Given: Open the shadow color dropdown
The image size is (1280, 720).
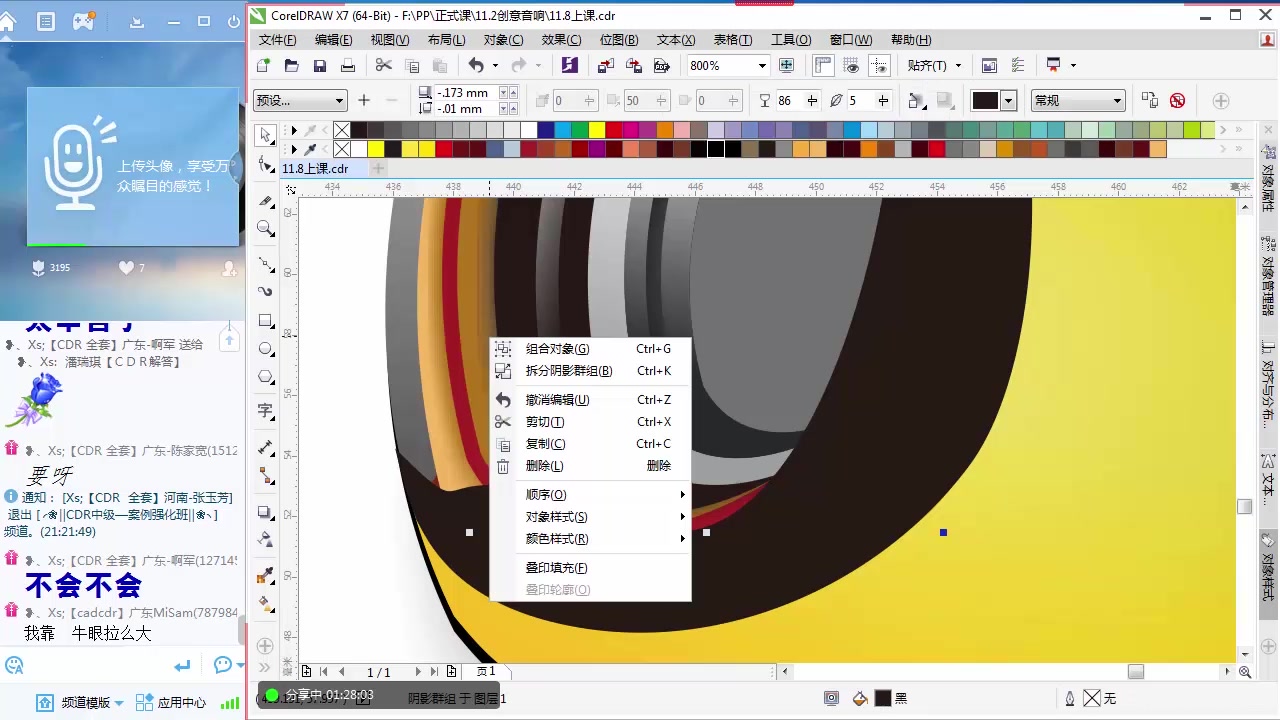Looking at the screenshot, I should [x=1008, y=100].
